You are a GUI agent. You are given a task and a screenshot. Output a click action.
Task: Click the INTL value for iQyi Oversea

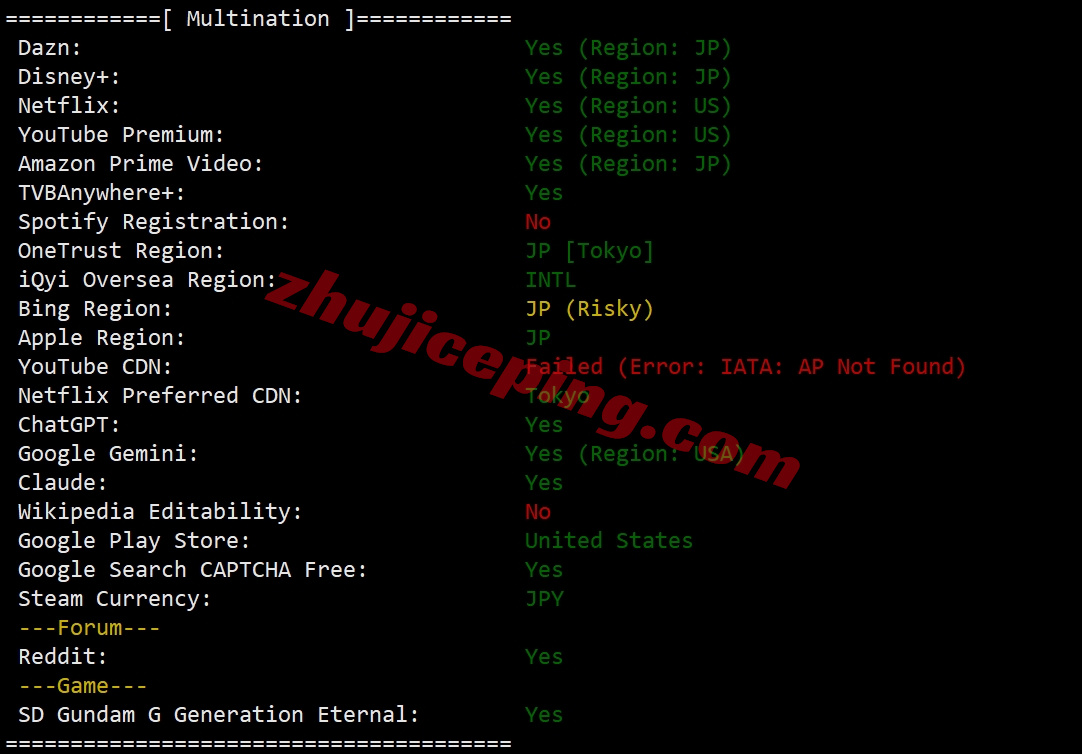pos(550,279)
